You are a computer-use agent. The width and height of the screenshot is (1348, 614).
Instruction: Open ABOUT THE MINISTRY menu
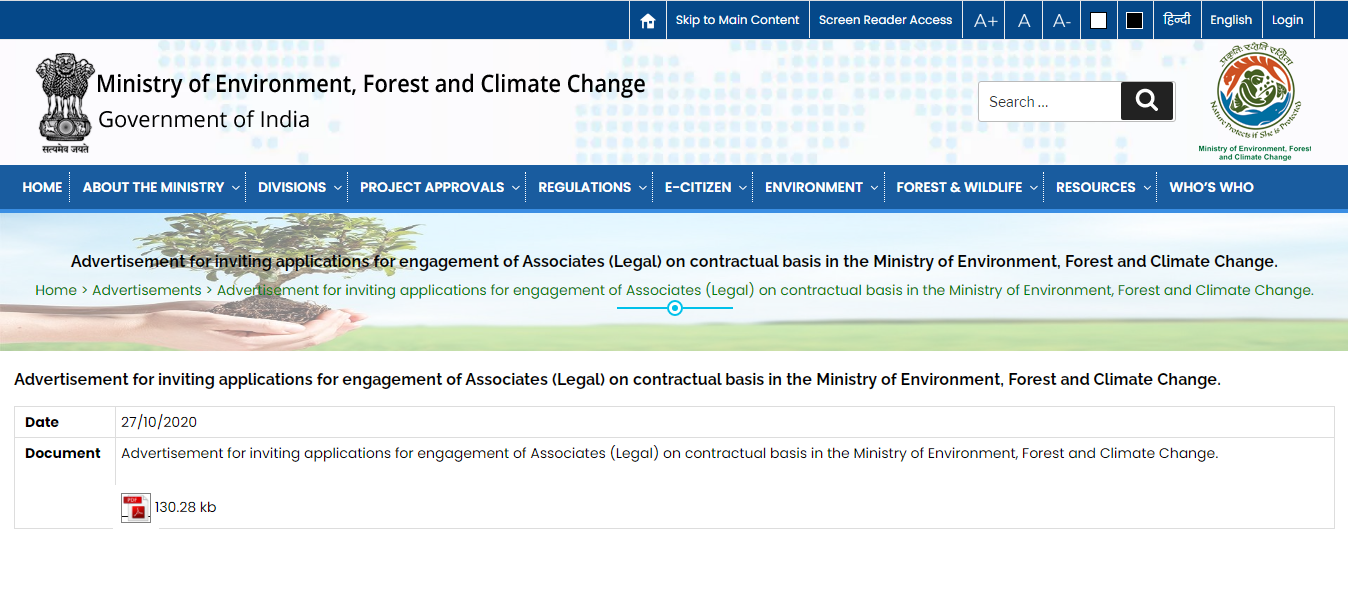153,187
